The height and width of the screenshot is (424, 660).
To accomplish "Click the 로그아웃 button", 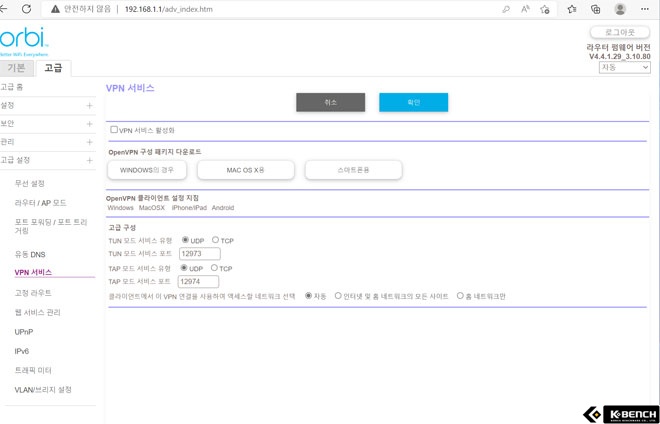I will (620, 32).
